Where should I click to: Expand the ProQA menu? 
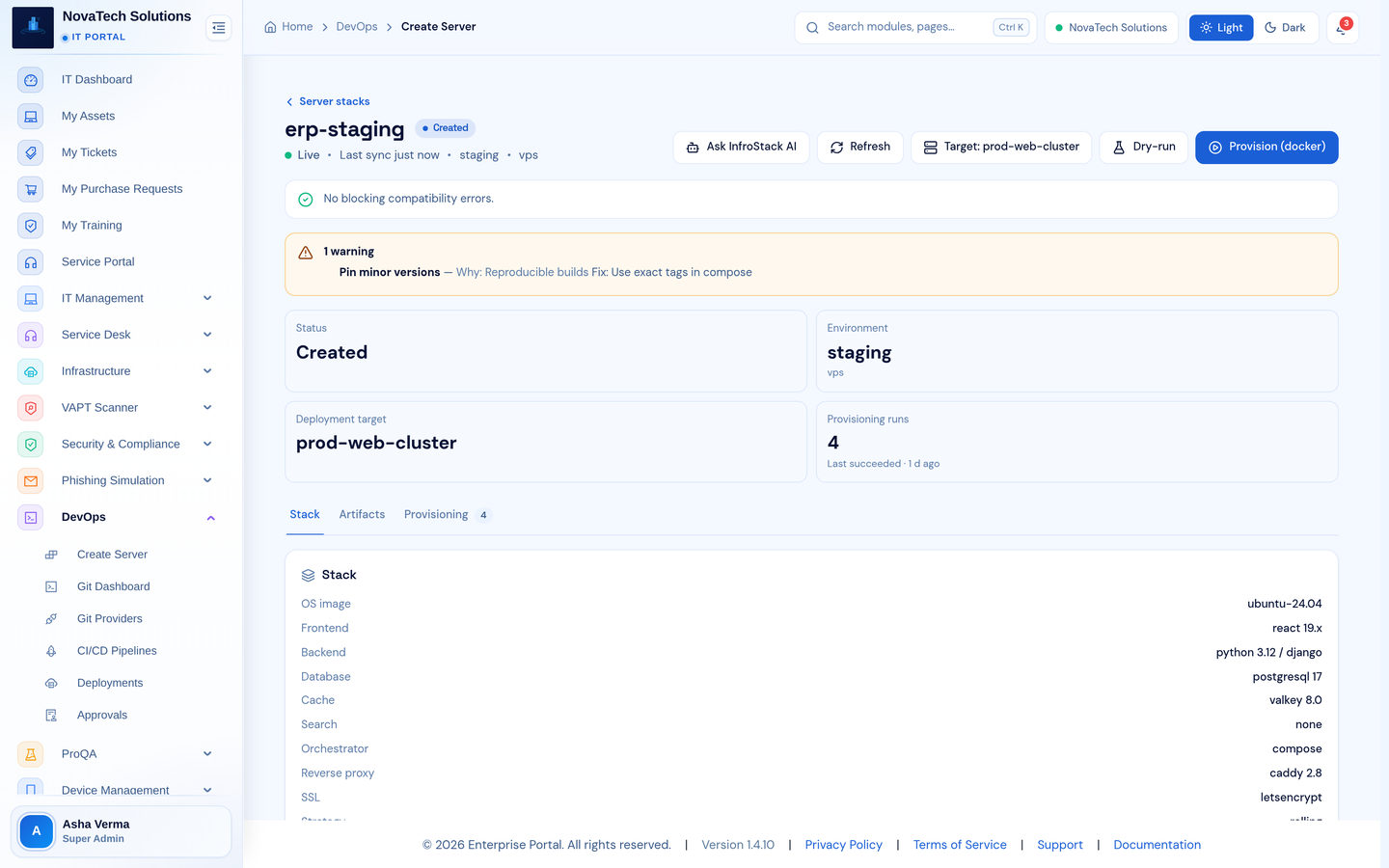click(x=207, y=754)
